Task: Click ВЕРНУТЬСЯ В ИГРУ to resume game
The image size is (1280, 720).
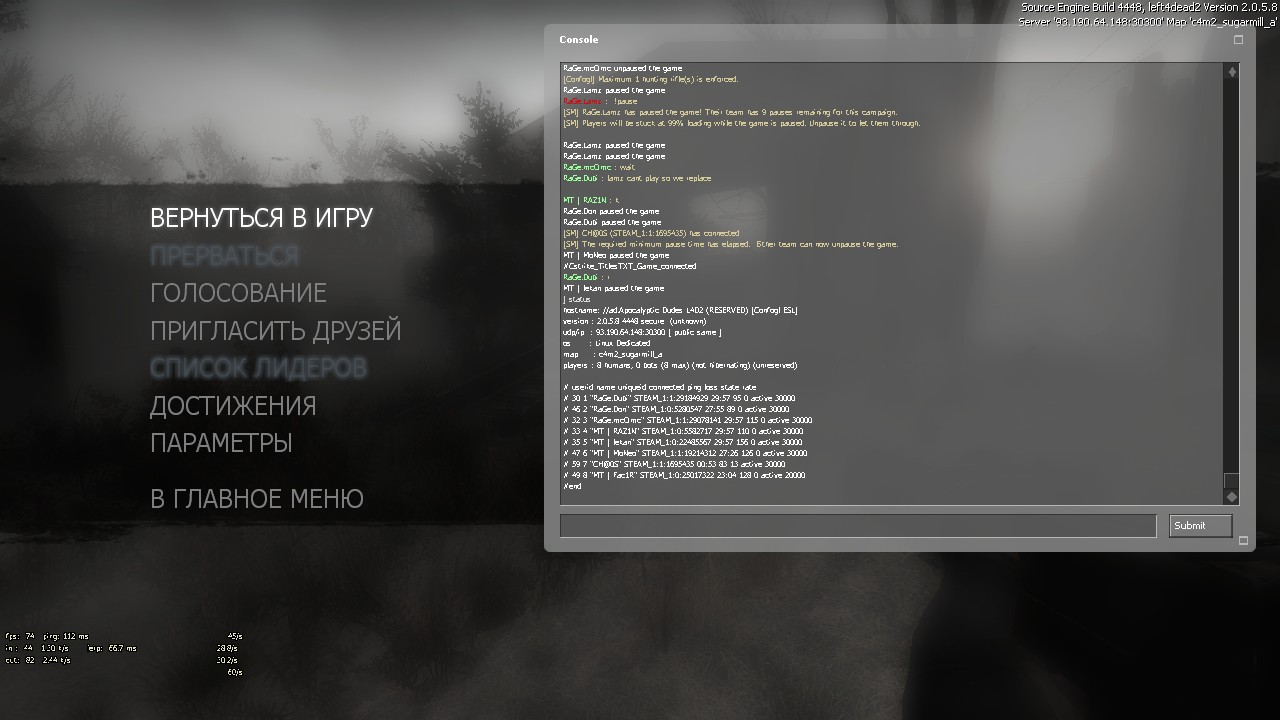Action: pos(261,218)
